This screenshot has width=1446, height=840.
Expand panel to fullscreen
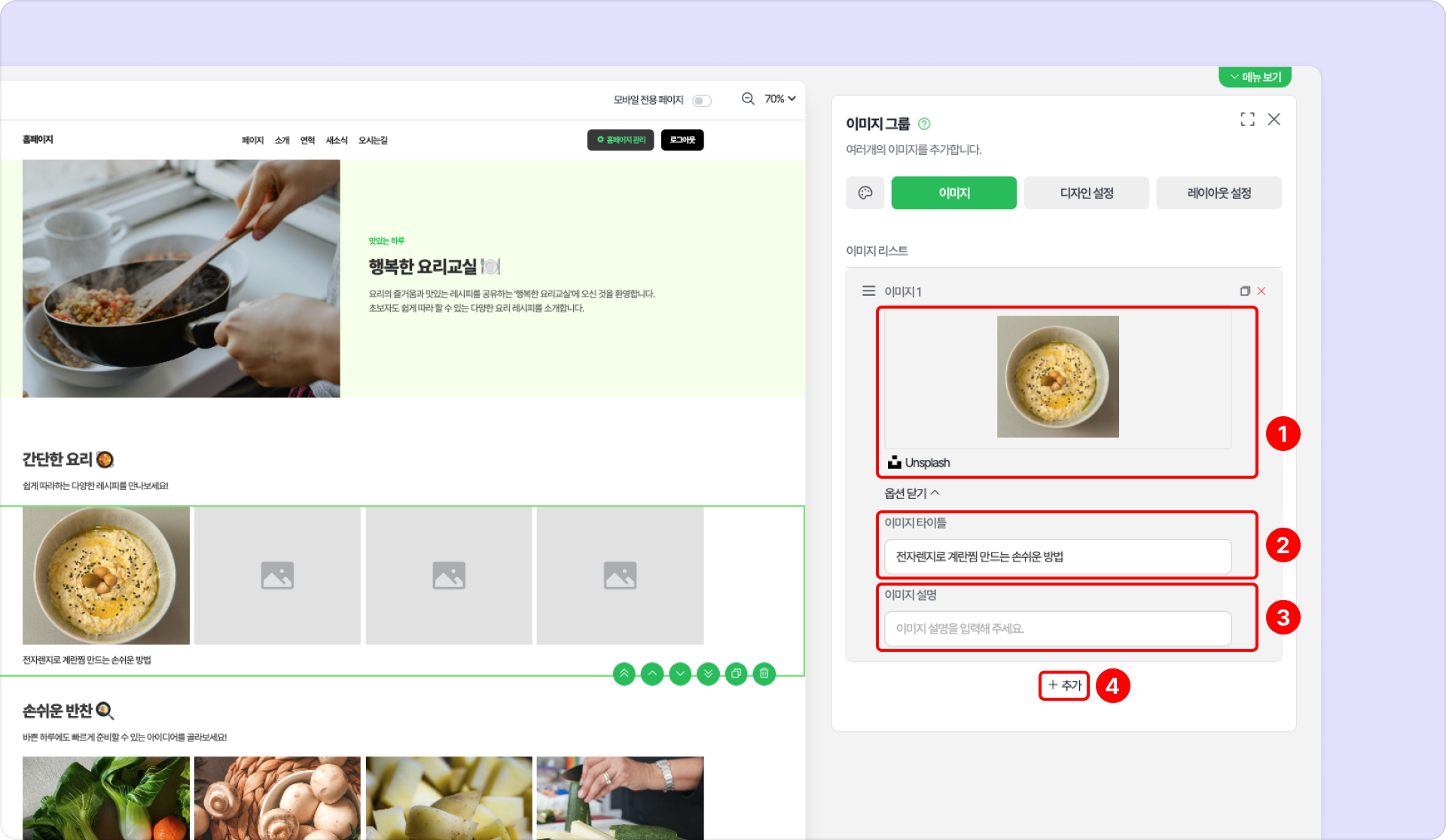point(1247,119)
